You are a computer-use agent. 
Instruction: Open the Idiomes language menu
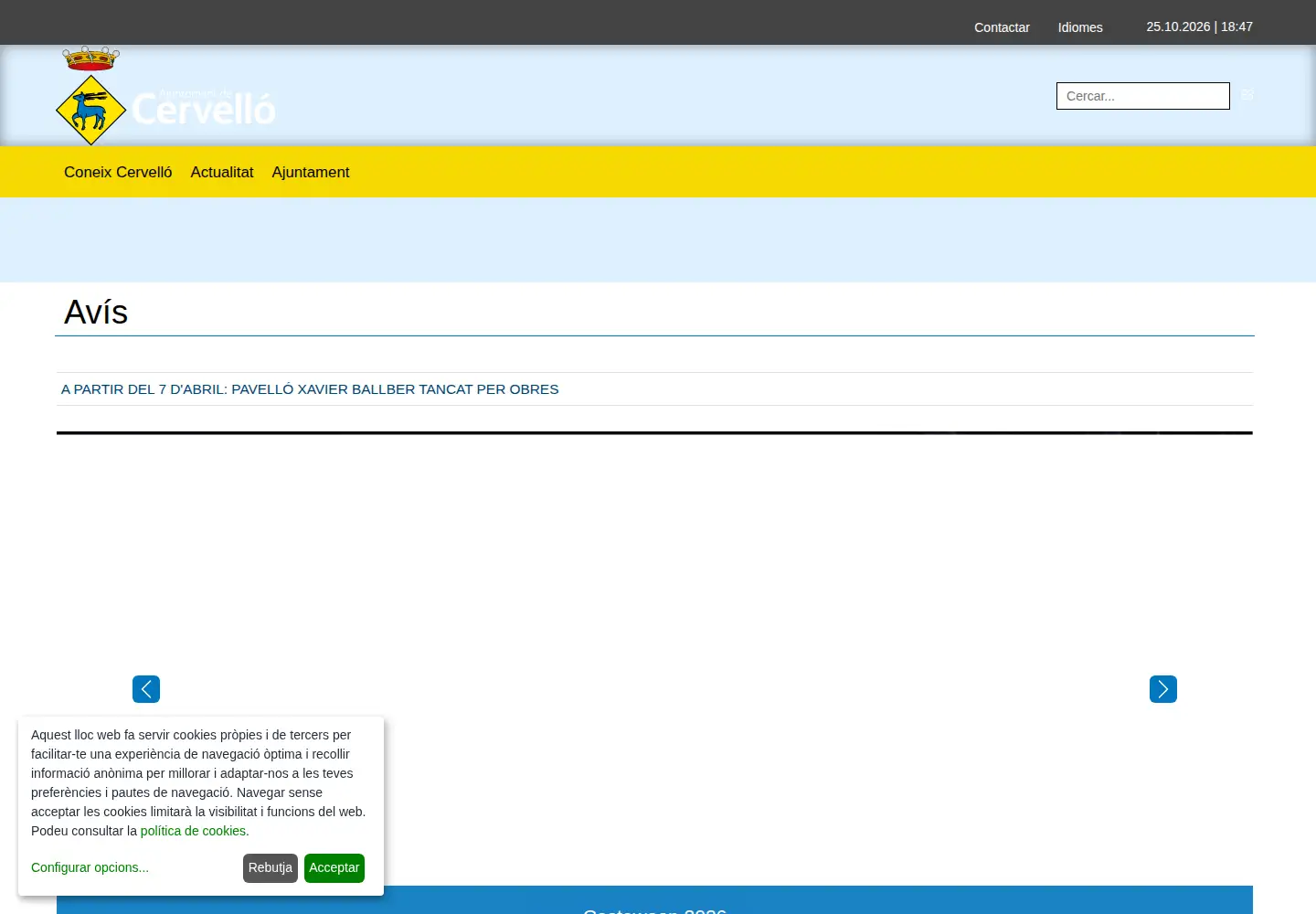(1080, 27)
